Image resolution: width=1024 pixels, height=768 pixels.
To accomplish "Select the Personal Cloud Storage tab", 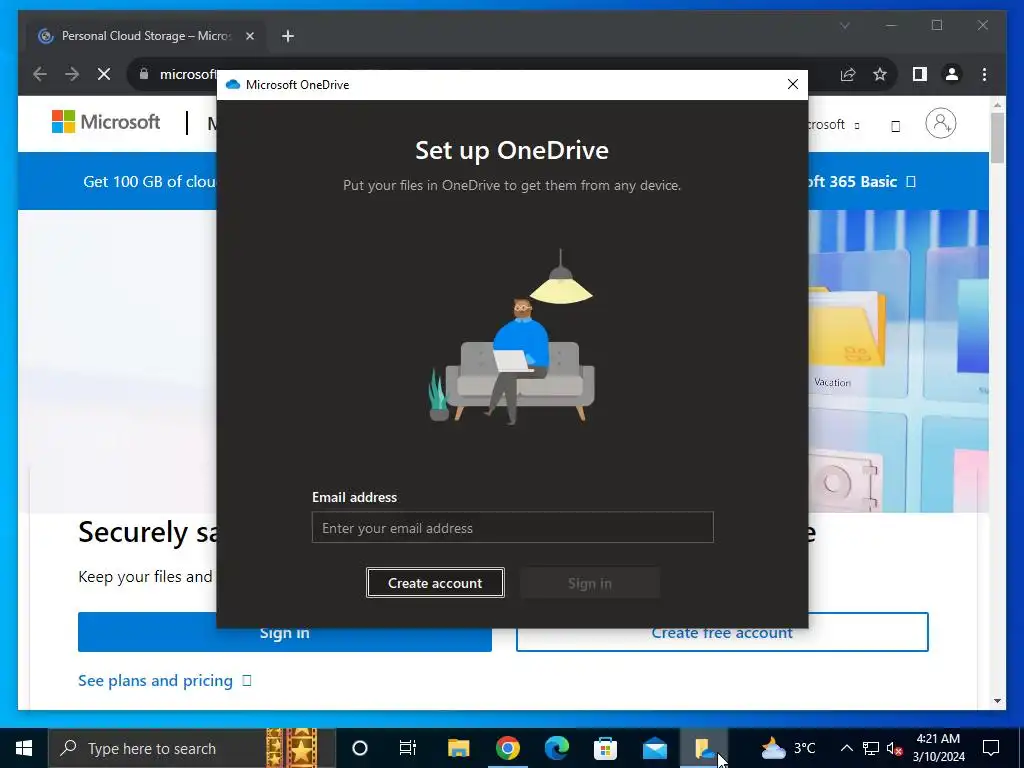I will point(146,36).
